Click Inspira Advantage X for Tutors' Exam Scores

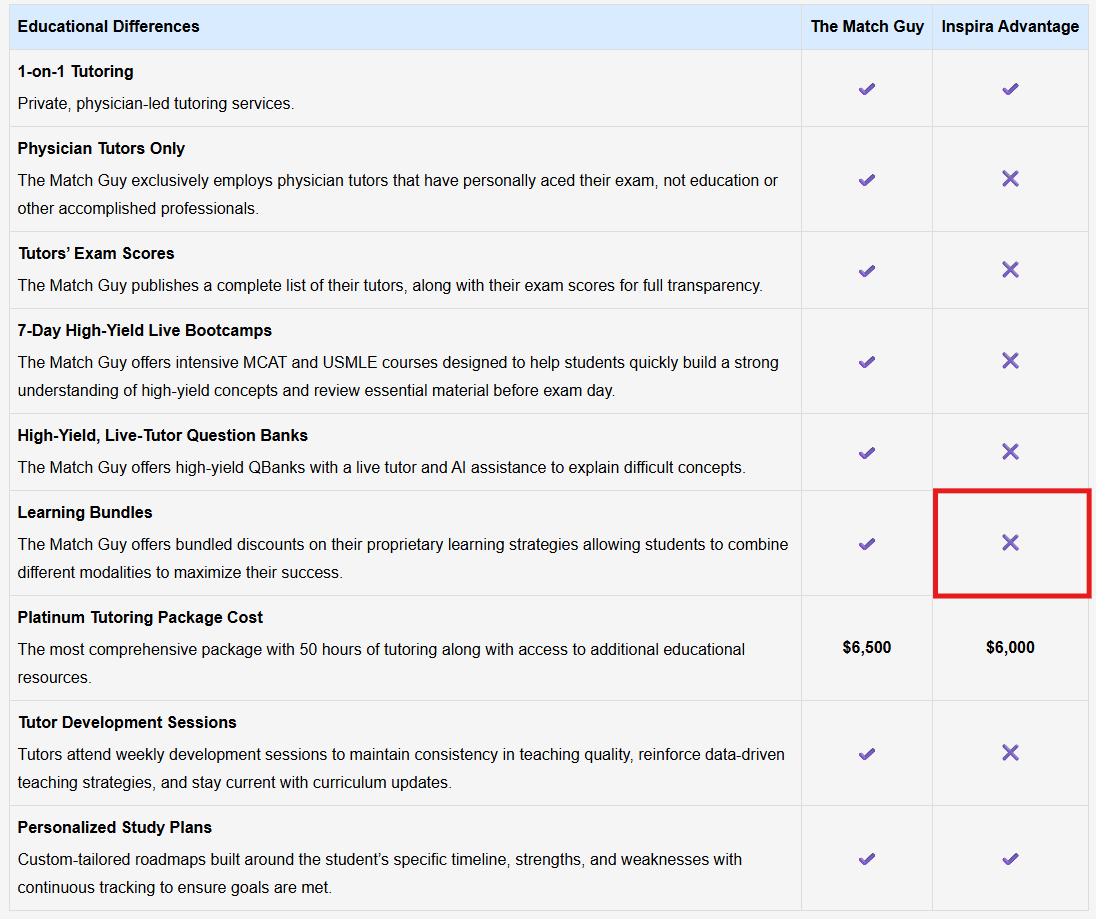(x=1010, y=270)
